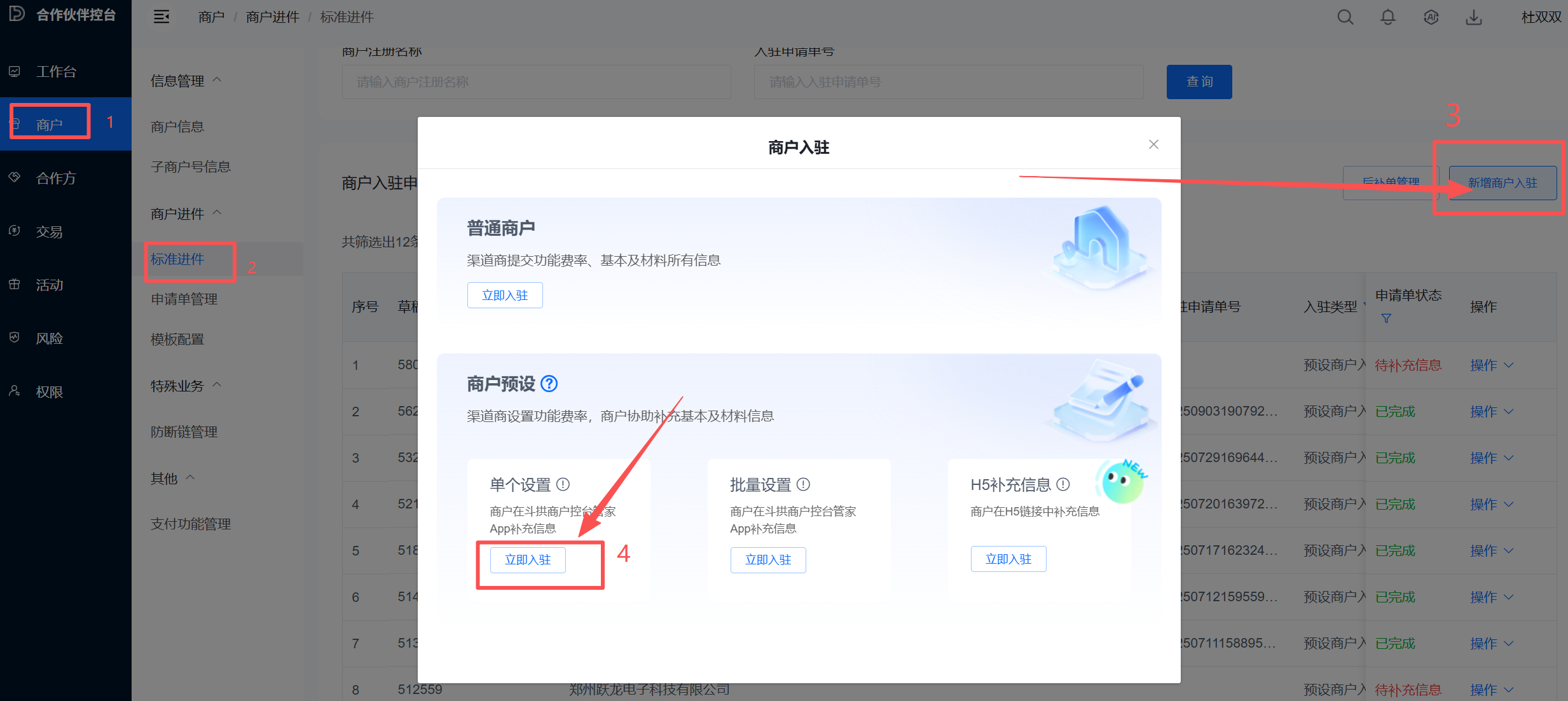Open 操作 dropdown in row 2

[x=1492, y=412]
